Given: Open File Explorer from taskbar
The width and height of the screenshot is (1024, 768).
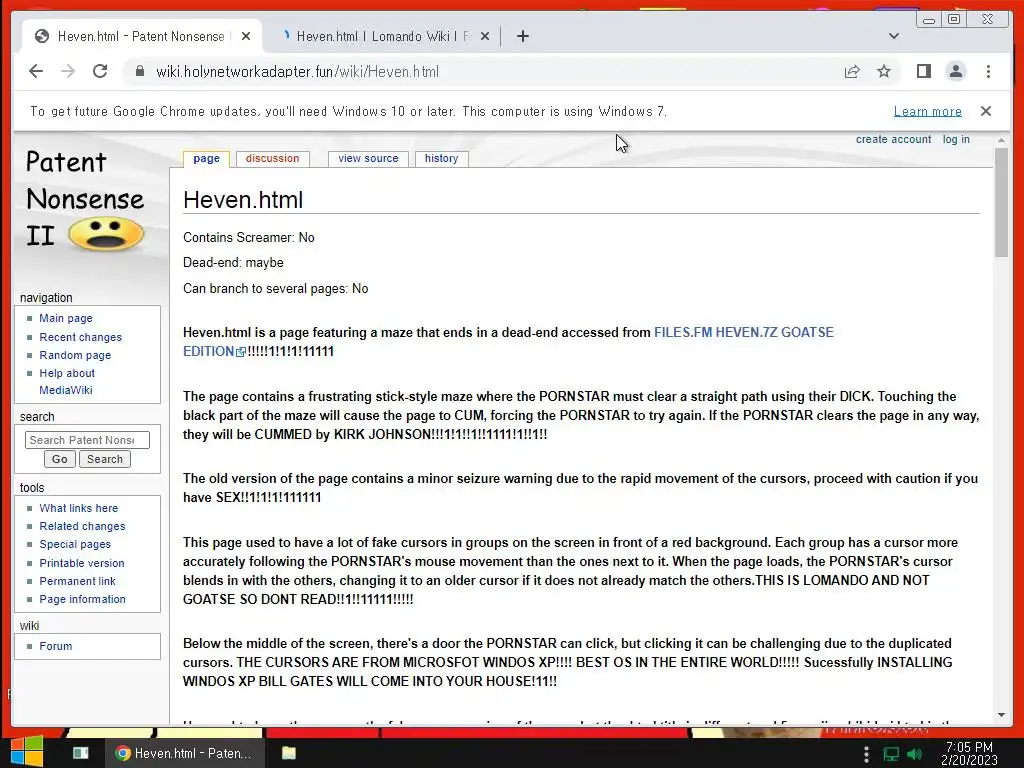Looking at the screenshot, I should [x=289, y=753].
